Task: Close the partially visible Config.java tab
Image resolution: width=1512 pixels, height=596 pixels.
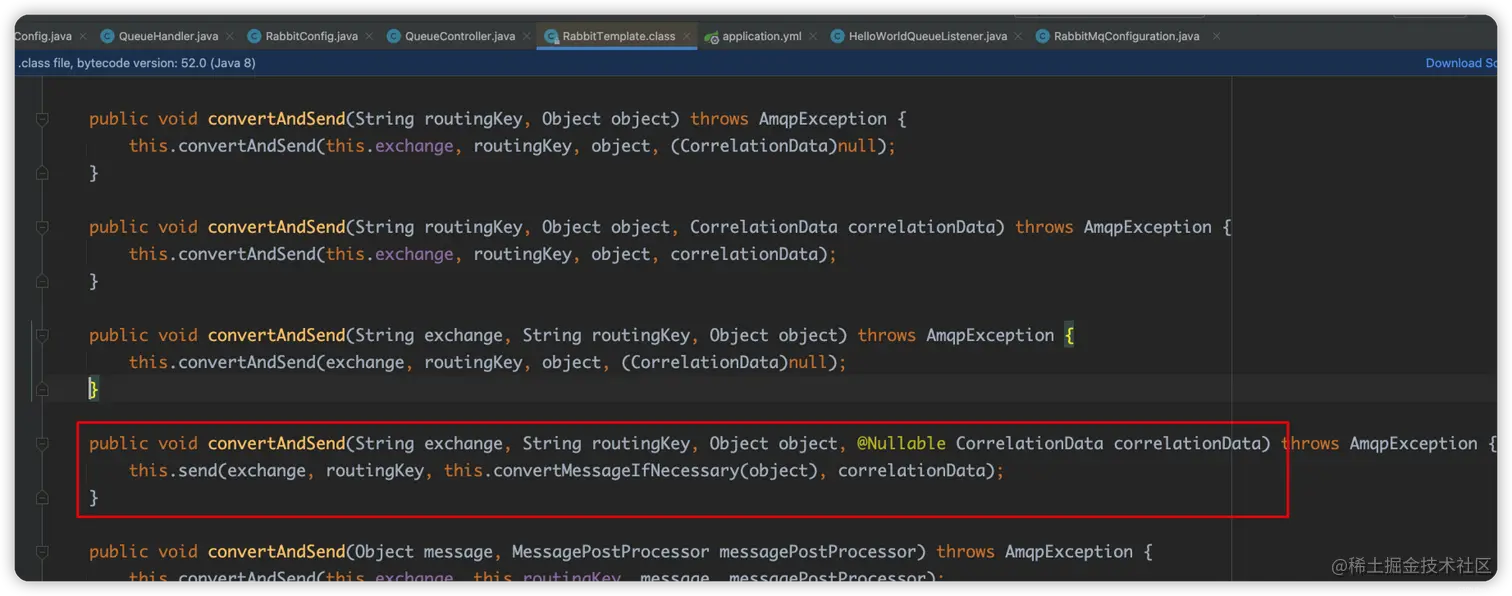Action: pyautogui.click(x=83, y=36)
